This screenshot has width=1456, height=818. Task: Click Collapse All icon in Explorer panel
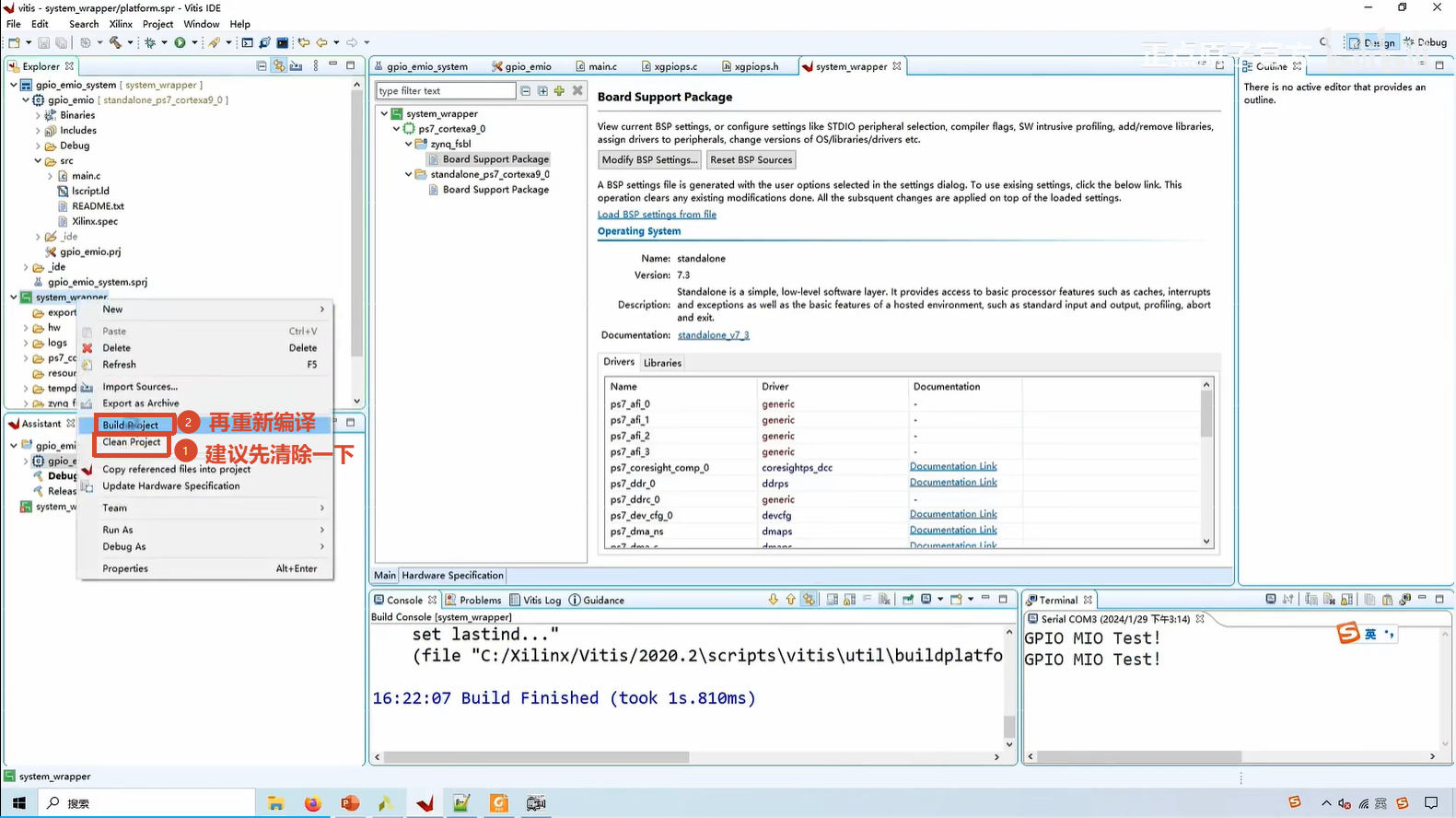click(x=262, y=66)
